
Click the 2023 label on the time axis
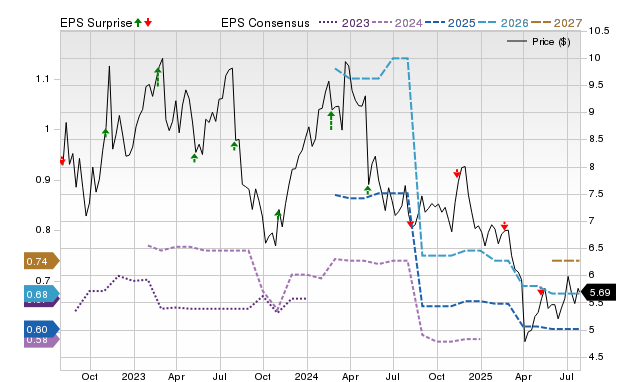click(x=134, y=376)
